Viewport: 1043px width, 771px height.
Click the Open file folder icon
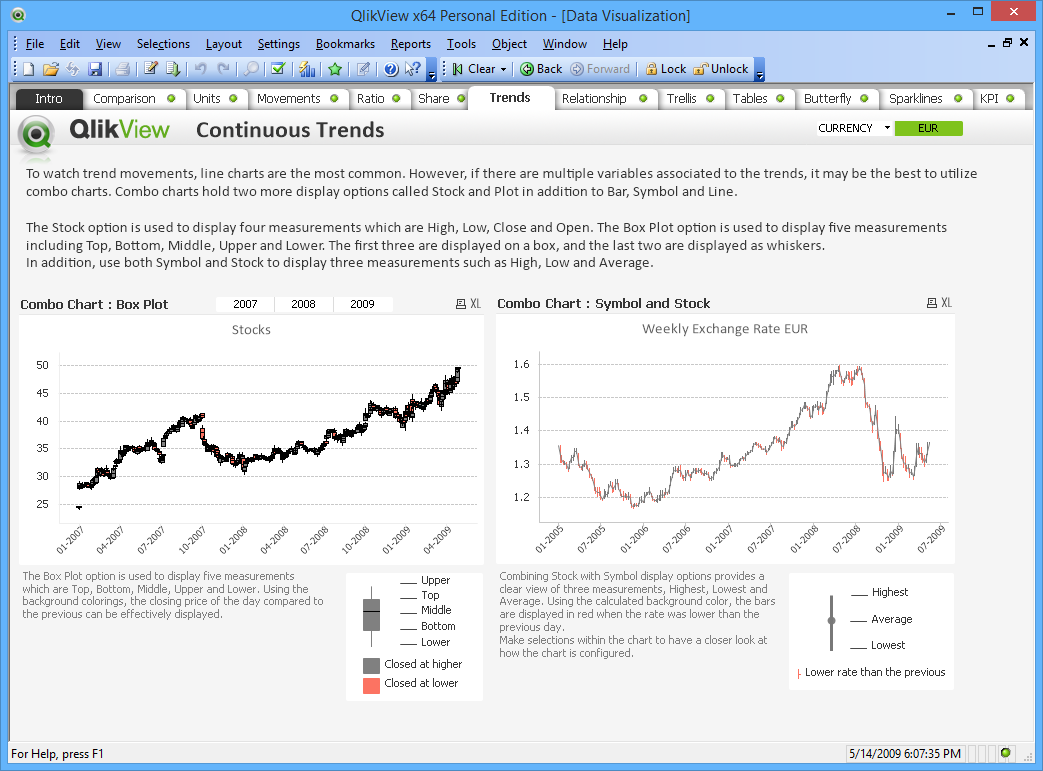click(x=50, y=69)
